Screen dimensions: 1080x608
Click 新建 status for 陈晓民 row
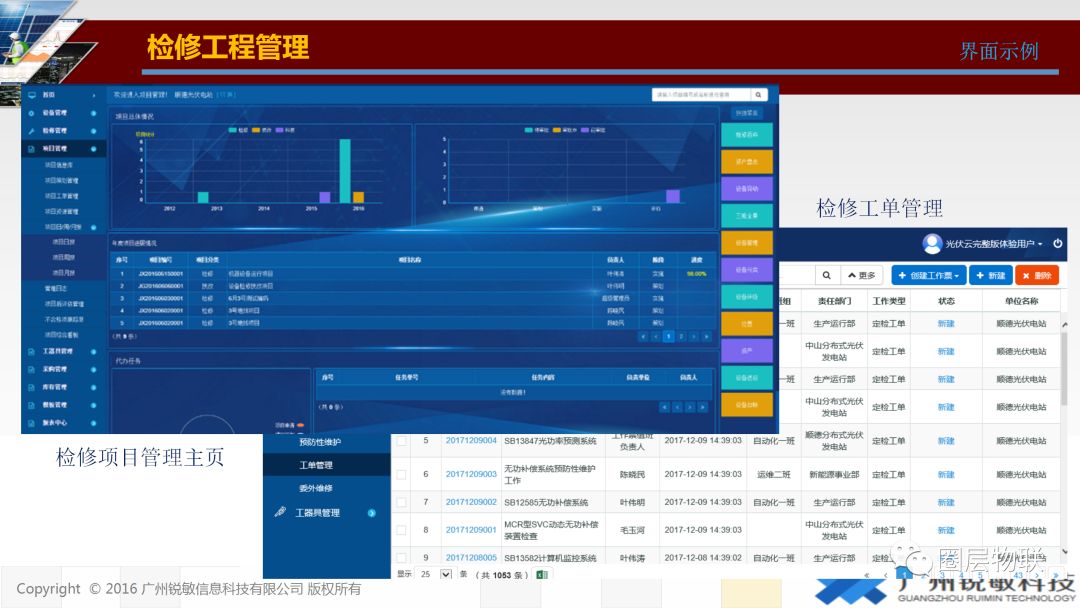coord(946,474)
